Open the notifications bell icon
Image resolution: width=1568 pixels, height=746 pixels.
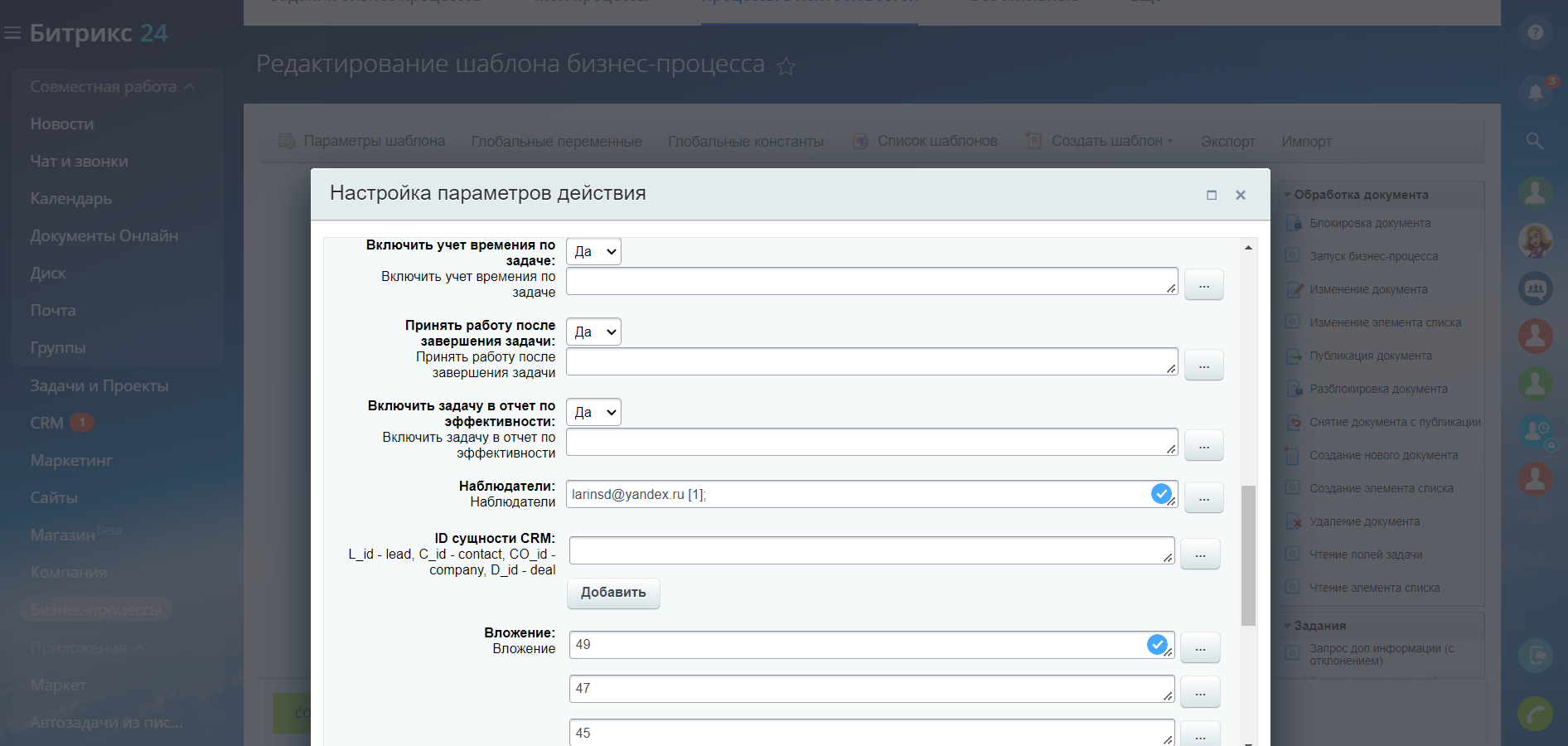point(1535,92)
